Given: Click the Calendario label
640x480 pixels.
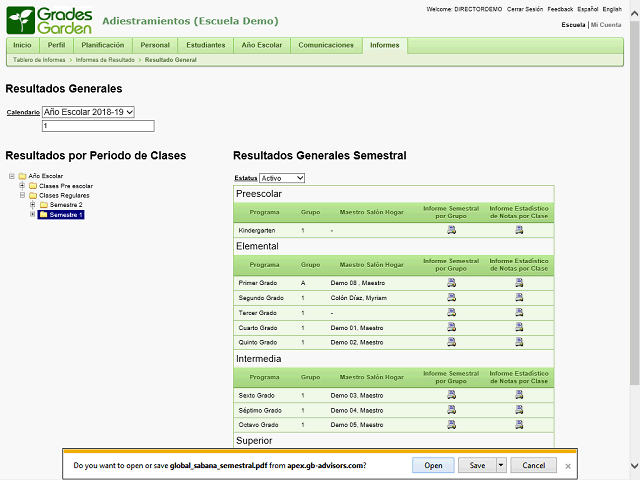Looking at the screenshot, I should (23, 112).
